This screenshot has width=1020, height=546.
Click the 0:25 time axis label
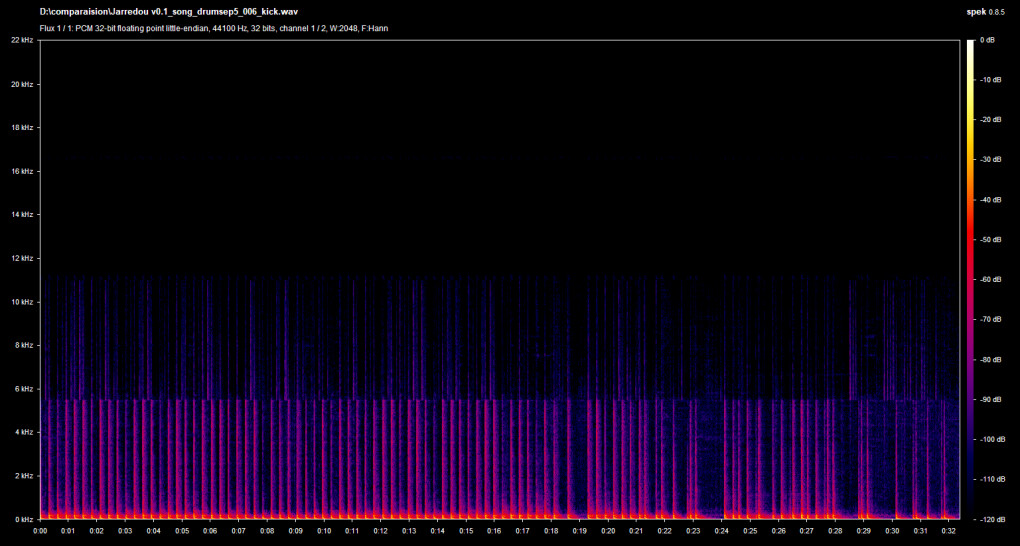tap(749, 531)
